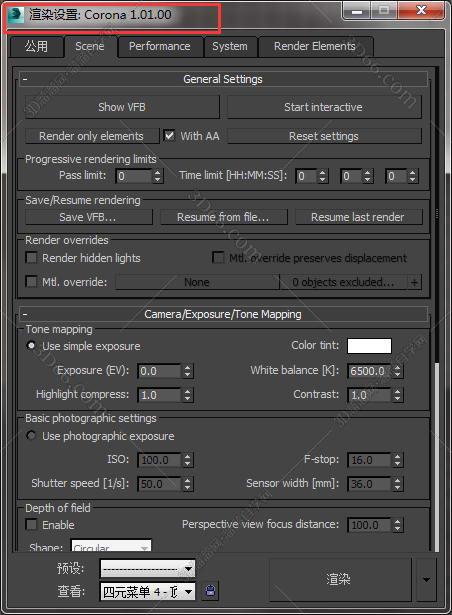Minimize the render settings window
Screen dimensions: 452x615
coord(357,11)
